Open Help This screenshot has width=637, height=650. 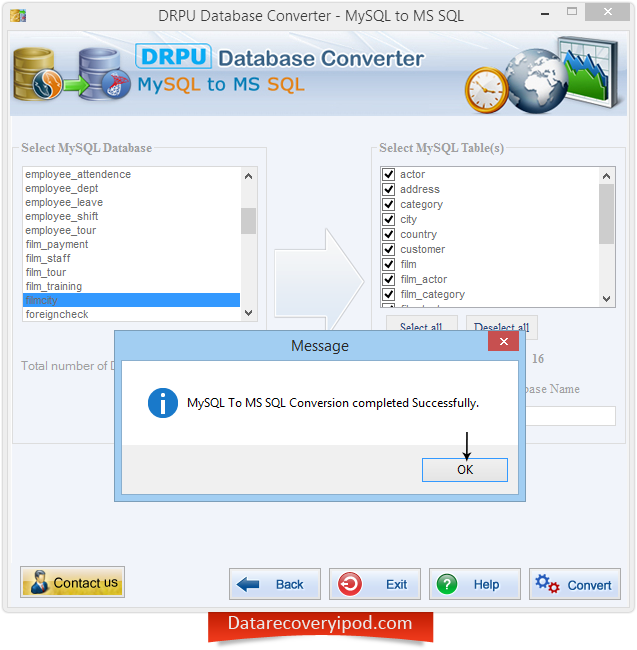coord(475,584)
